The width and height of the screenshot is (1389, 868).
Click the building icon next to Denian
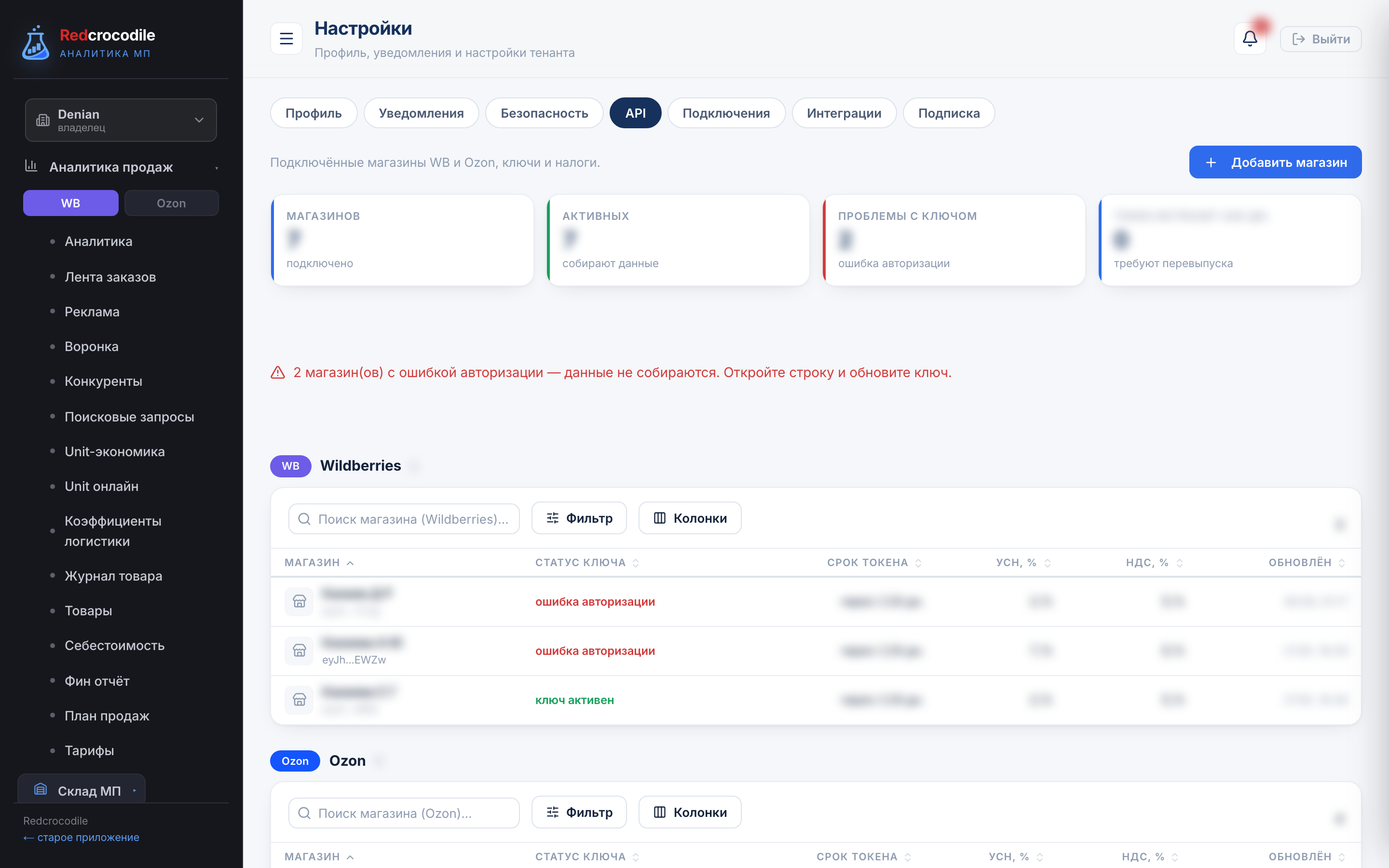coord(43,120)
